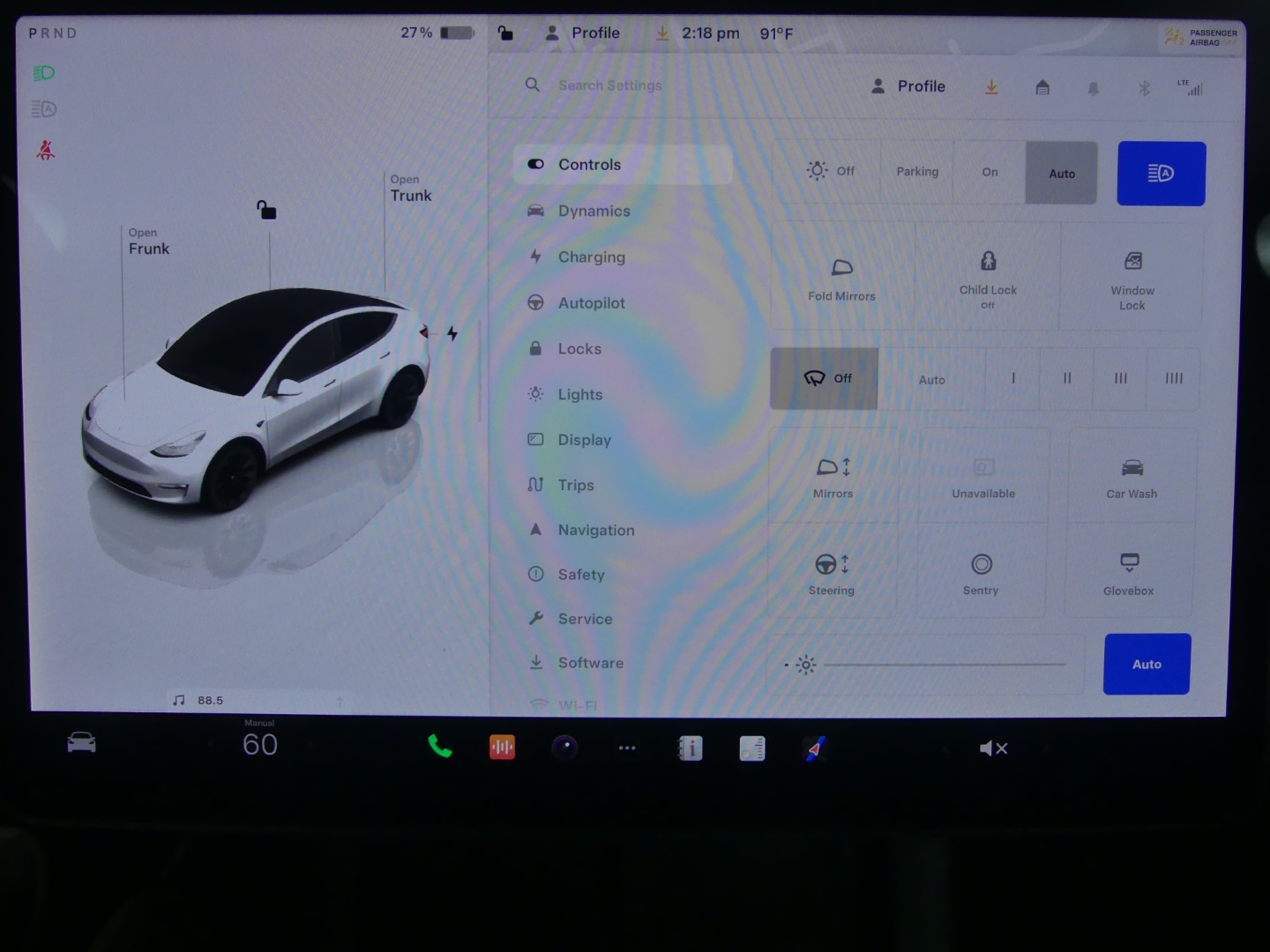Viewport: 1270px width, 952px height.
Task: Open the Trunk
Action: pyautogui.click(x=411, y=189)
